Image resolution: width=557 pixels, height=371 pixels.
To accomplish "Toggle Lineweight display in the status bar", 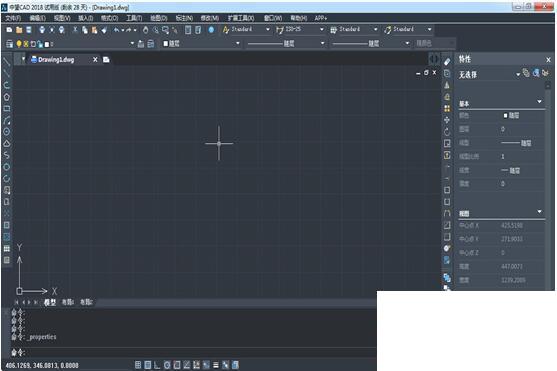I will click(x=216, y=365).
